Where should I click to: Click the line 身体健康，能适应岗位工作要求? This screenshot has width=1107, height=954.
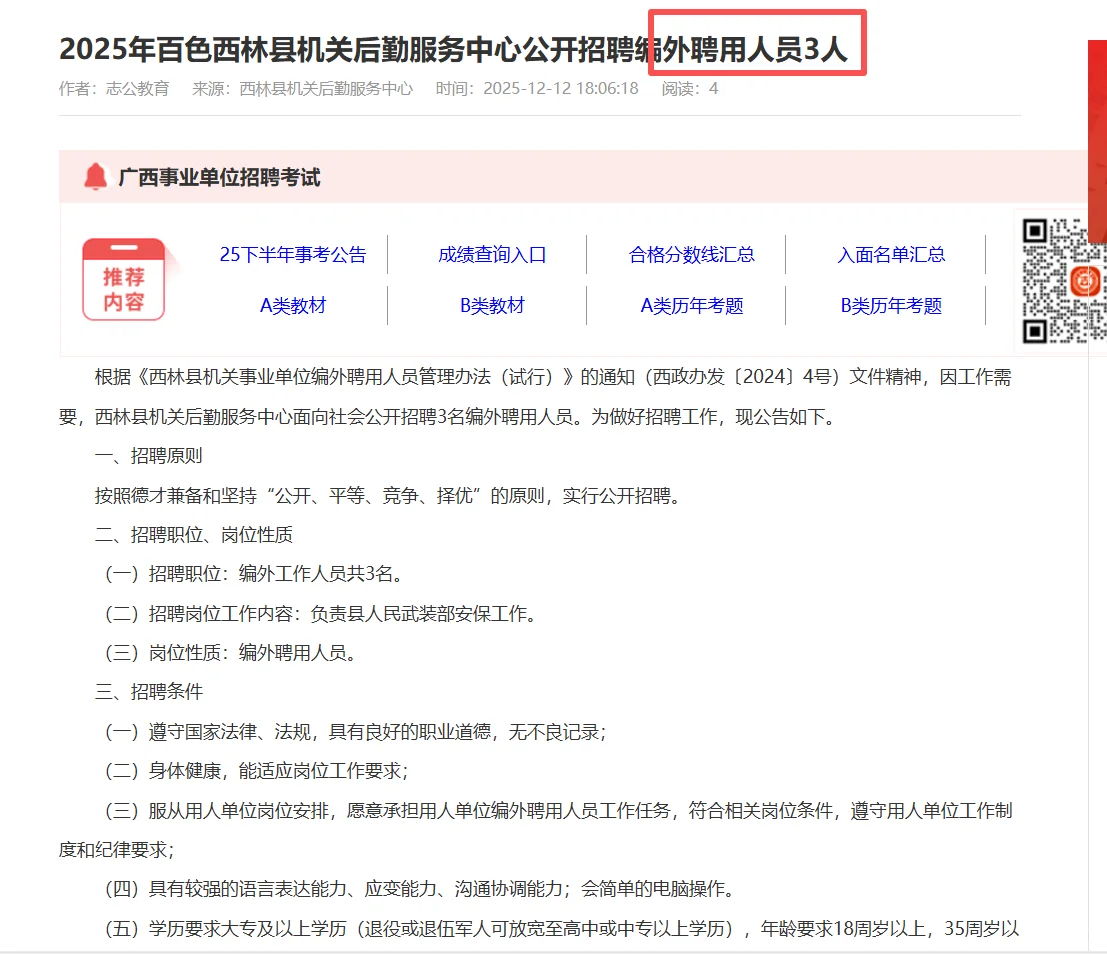point(257,771)
